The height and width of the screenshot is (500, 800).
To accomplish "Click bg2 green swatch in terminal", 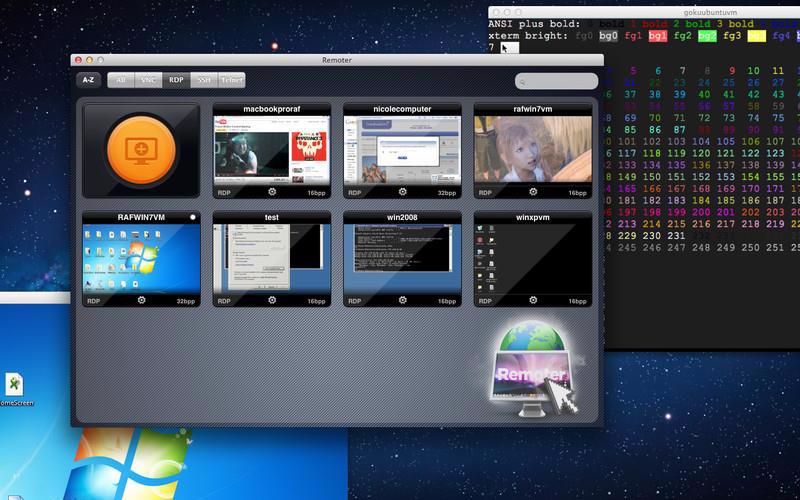I will [707, 36].
